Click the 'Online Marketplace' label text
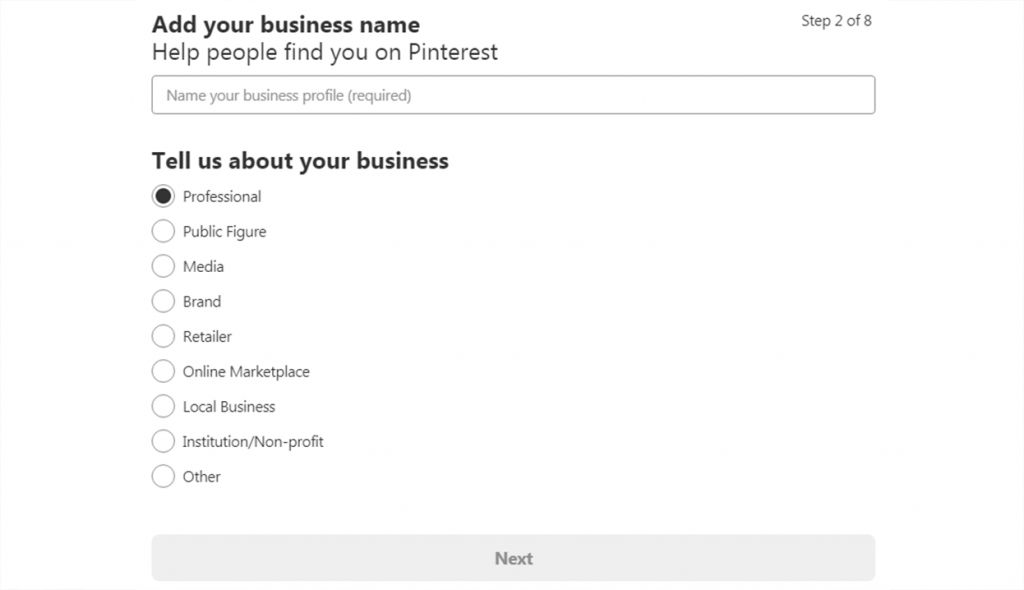The width and height of the screenshot is (1024, 590). [x=246, y=372]
